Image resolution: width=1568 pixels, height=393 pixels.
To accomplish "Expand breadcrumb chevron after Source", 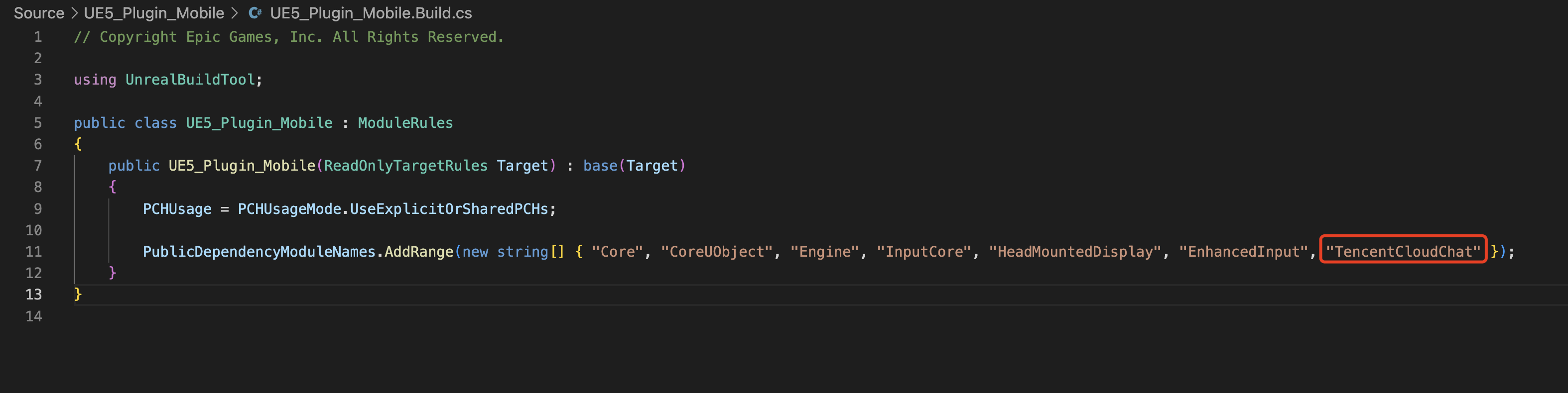I will [x=74, y=13].
